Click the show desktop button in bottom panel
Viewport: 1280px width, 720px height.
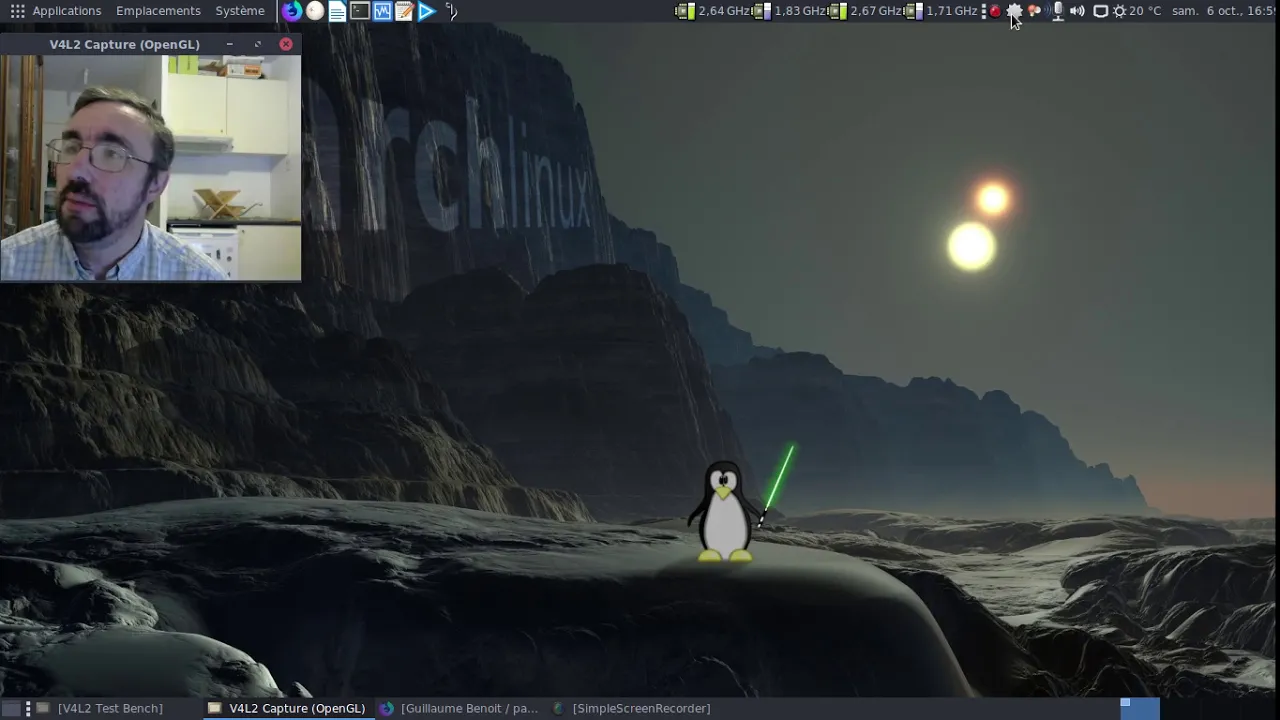(12, 708)
